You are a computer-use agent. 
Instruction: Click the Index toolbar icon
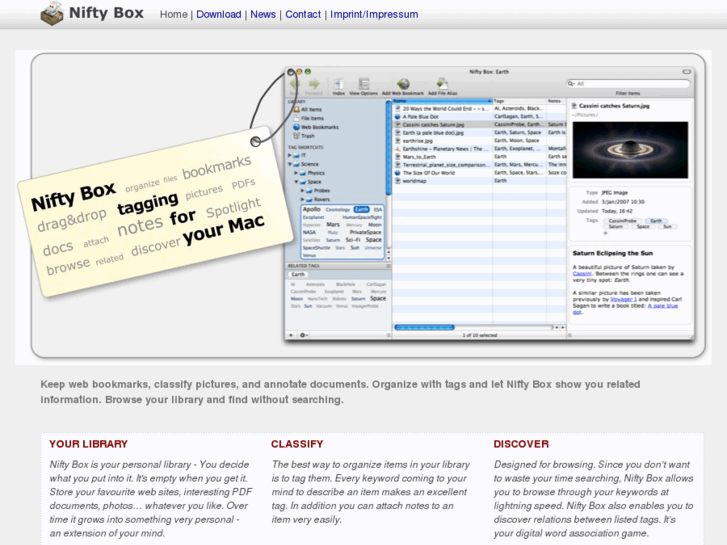tap(339, 84)
